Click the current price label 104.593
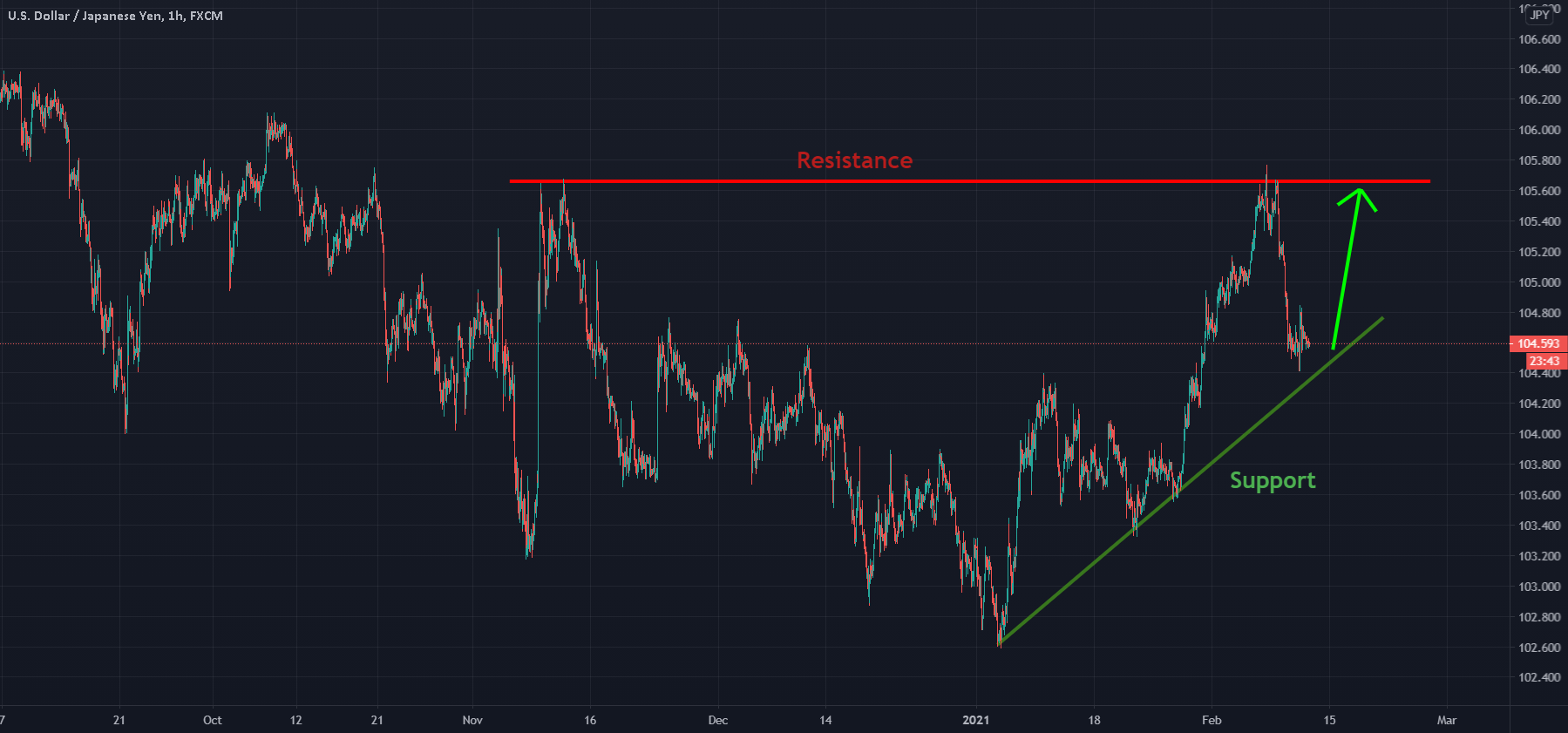Viewport: 1568px width, 733px height. click(1538, 343)
